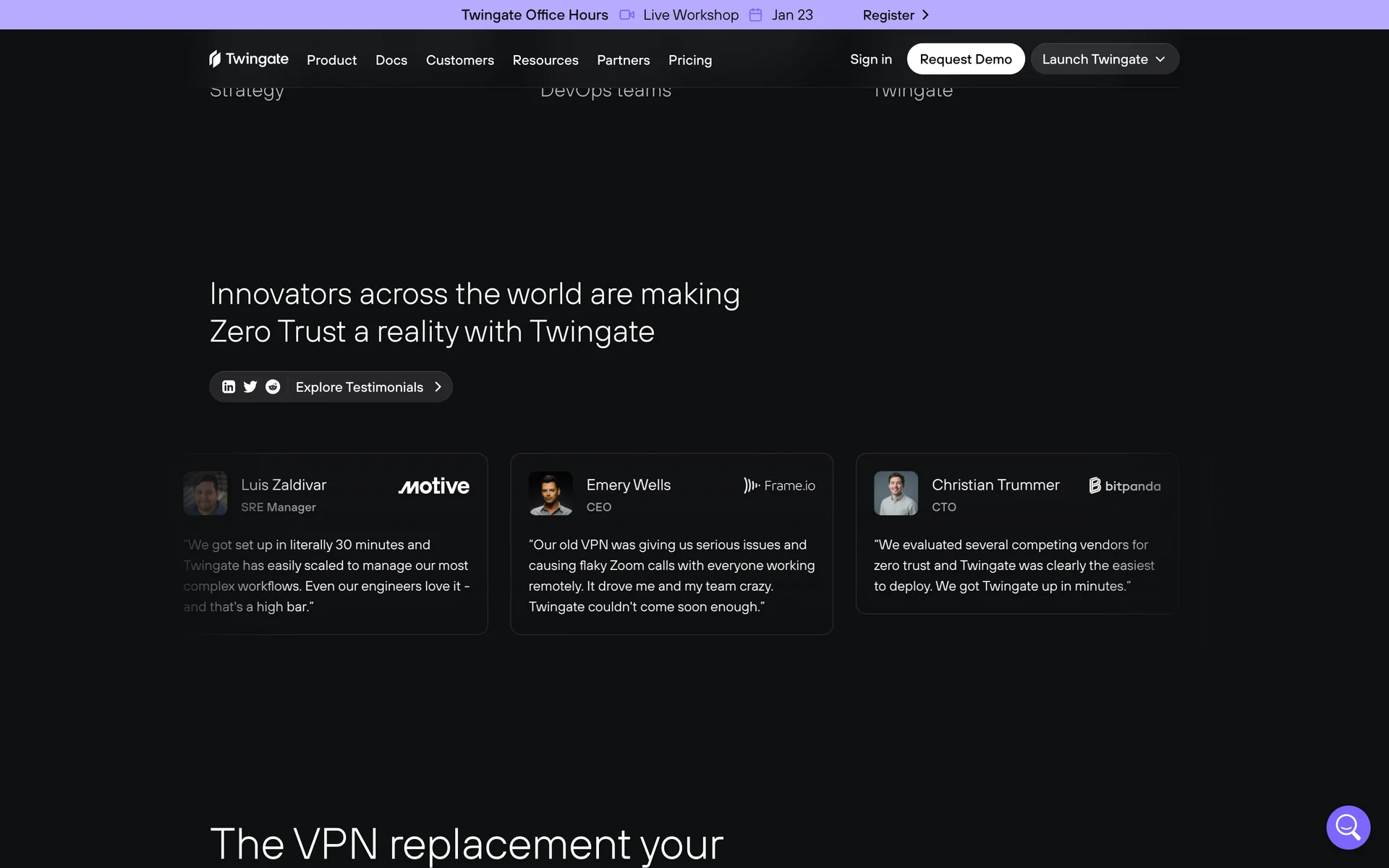Click the Request Demo button
The width and height of the screenshot is (1389, 868).
965,59
